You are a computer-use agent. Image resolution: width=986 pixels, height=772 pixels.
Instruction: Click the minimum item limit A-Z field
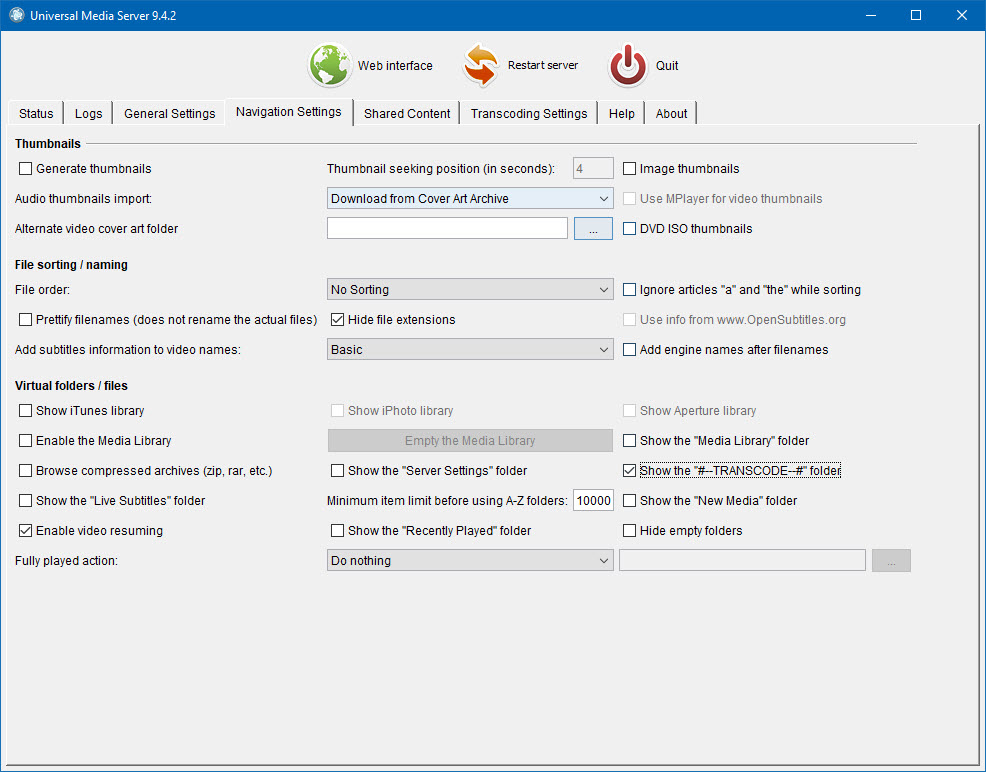coord(593,501)
